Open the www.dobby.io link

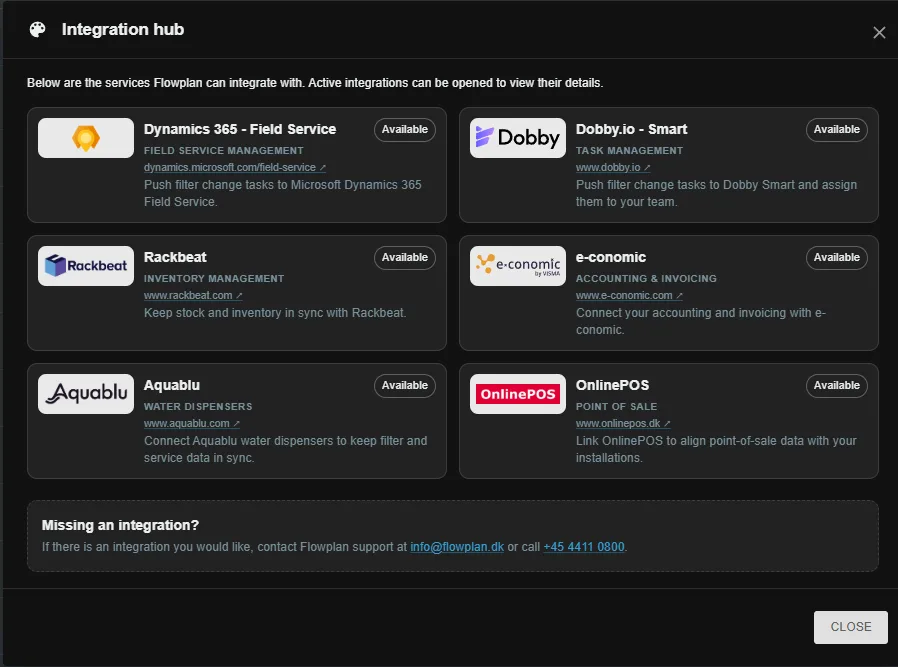[x=613, y=167]
